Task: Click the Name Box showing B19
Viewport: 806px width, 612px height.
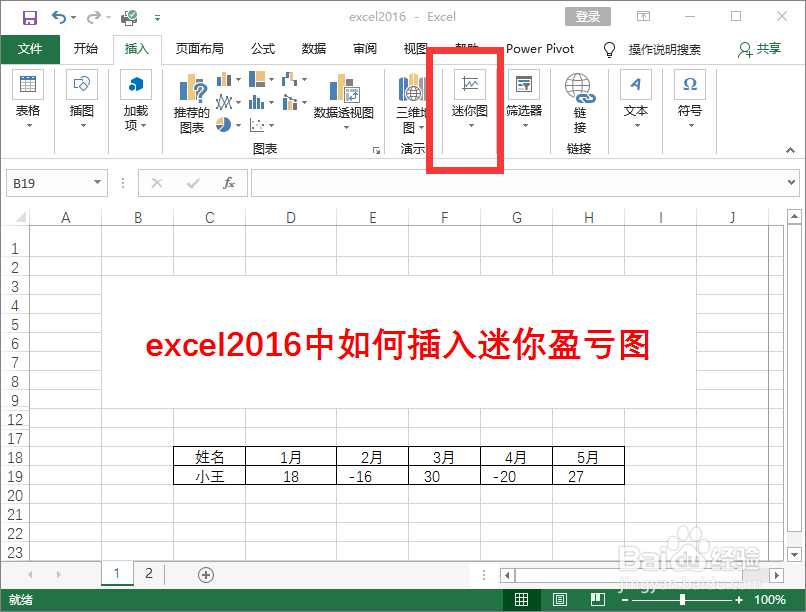Action: coord(49,183)
